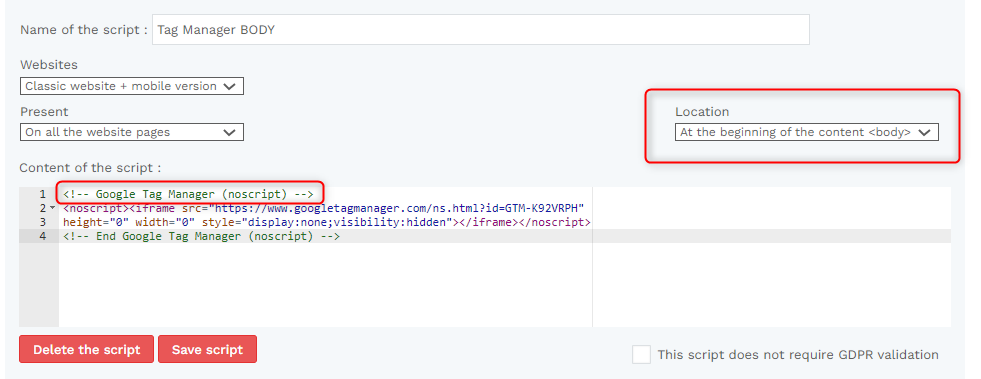Click line number 3 in the gutter
The image size is (981, 379).
pyautogui.click(x=43, y=222)
